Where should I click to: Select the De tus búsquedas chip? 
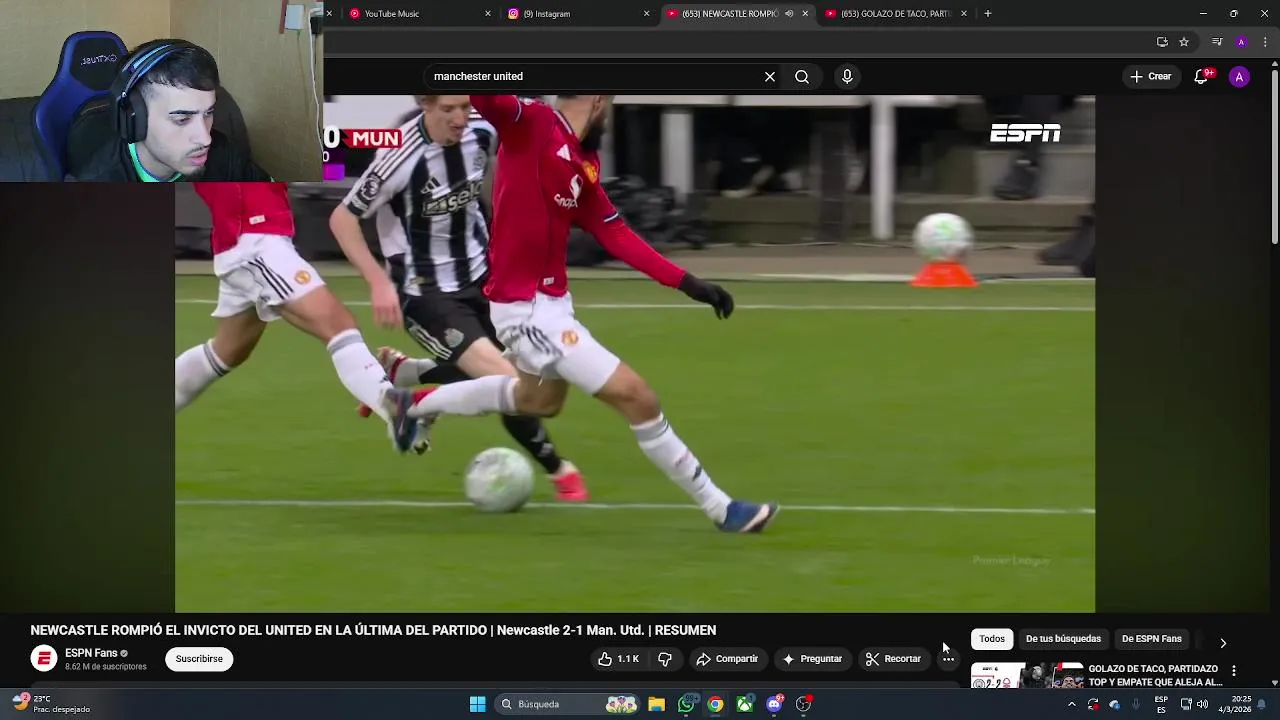[1063, 639]
